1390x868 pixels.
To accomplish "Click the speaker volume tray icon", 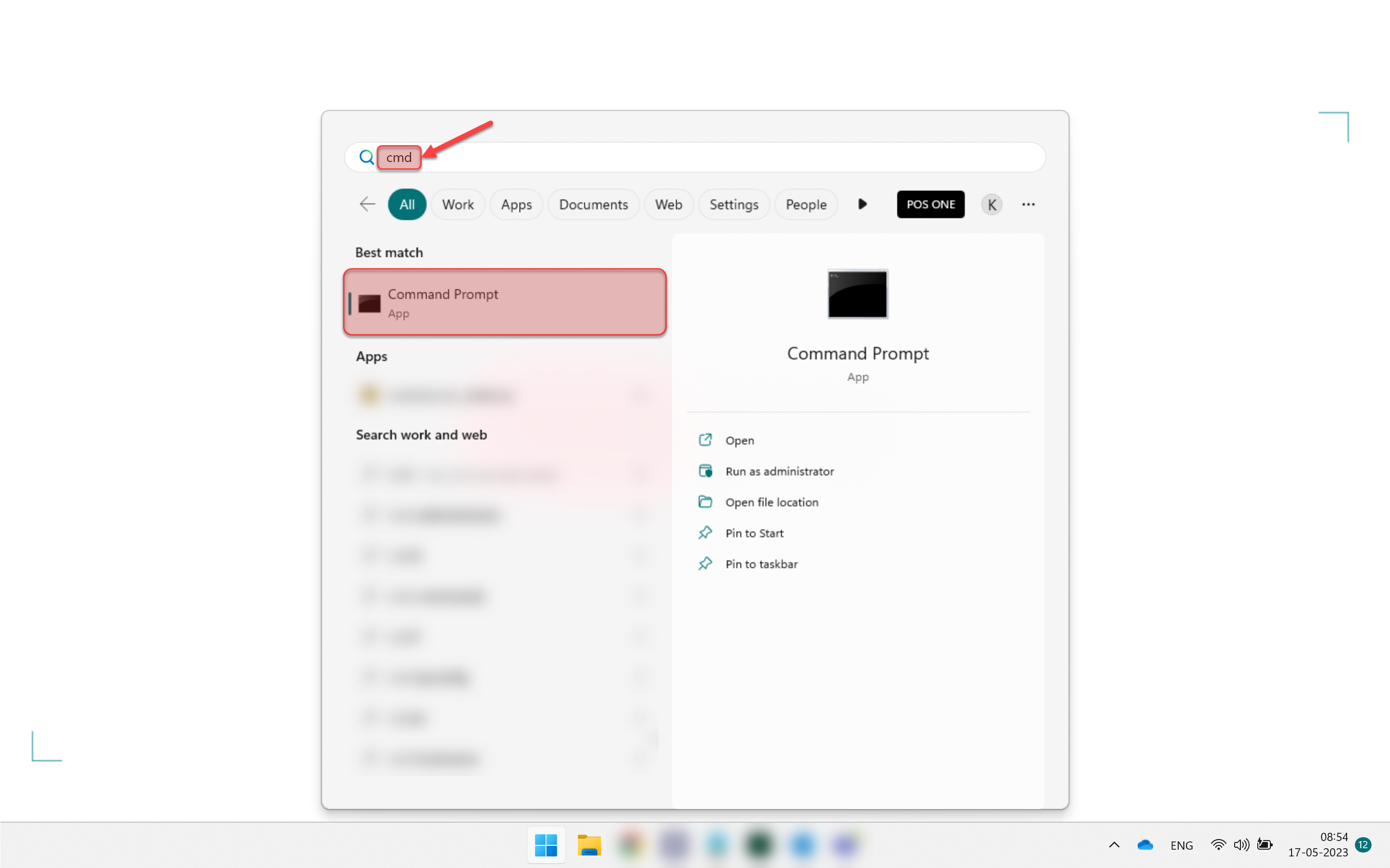I will click(x=1240, y=845).
